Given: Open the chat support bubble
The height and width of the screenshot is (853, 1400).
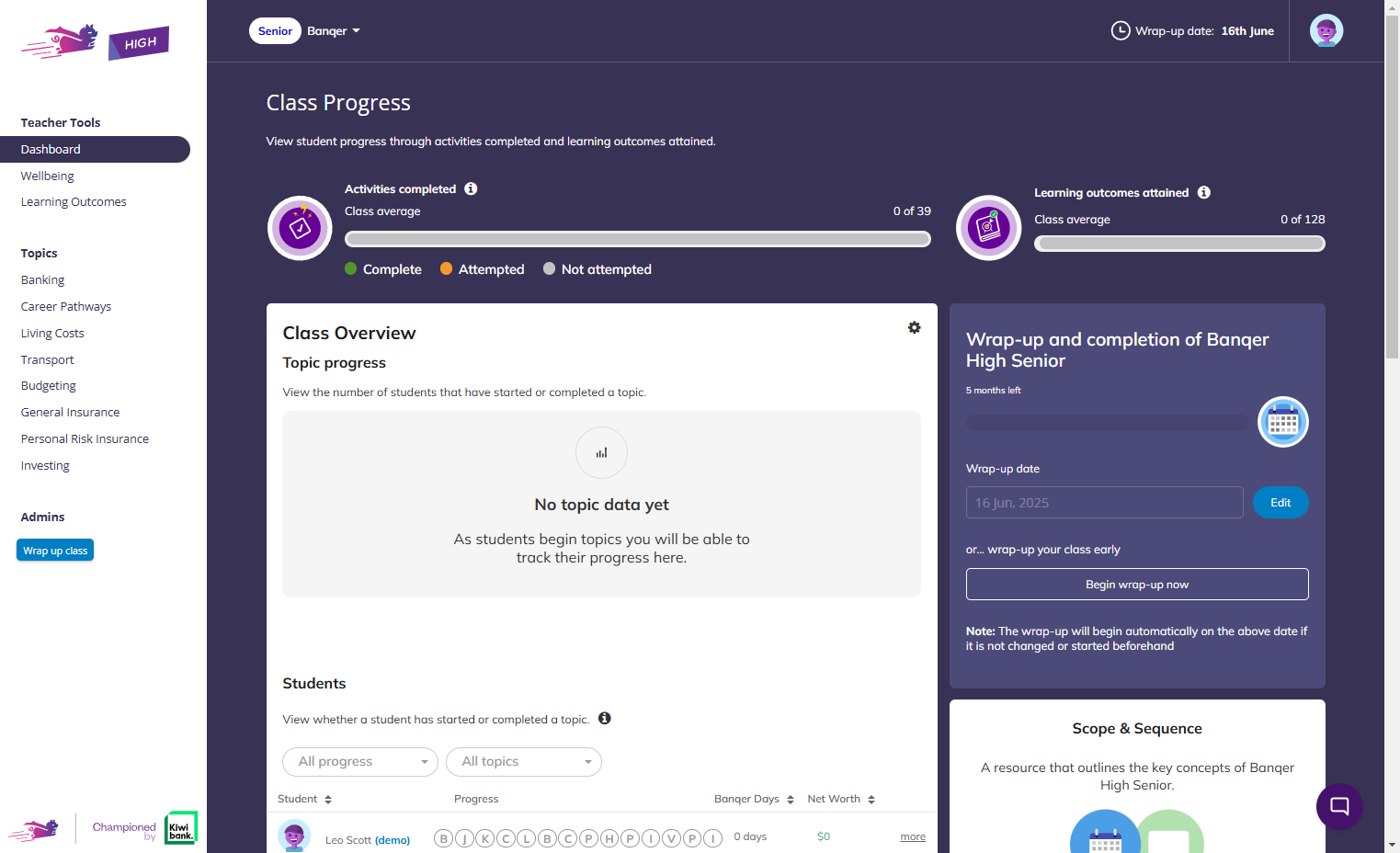Looking at the screenshot, I should pyautogui.click(x=1339, y=806).
